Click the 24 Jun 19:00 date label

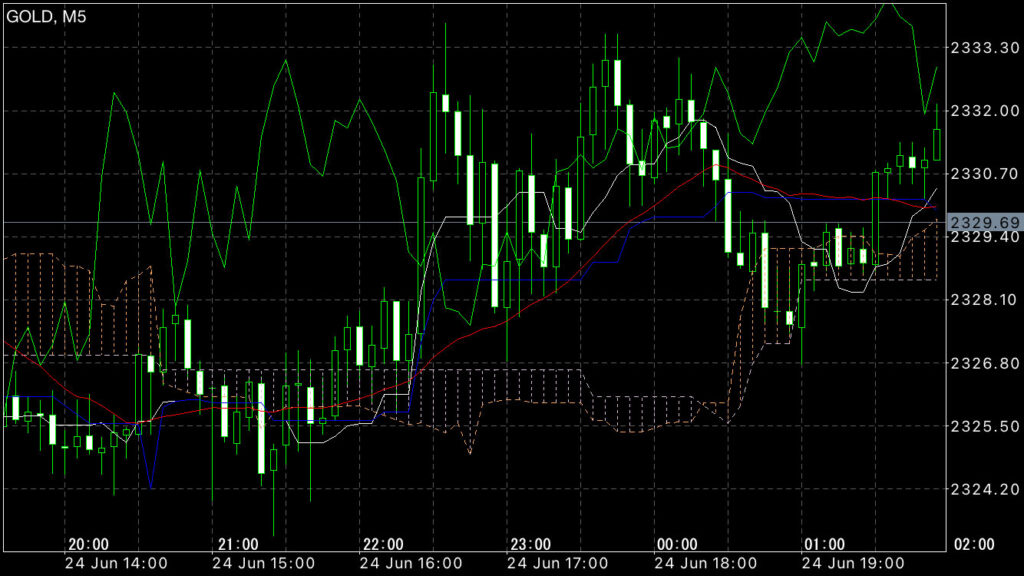pos(853,564)
